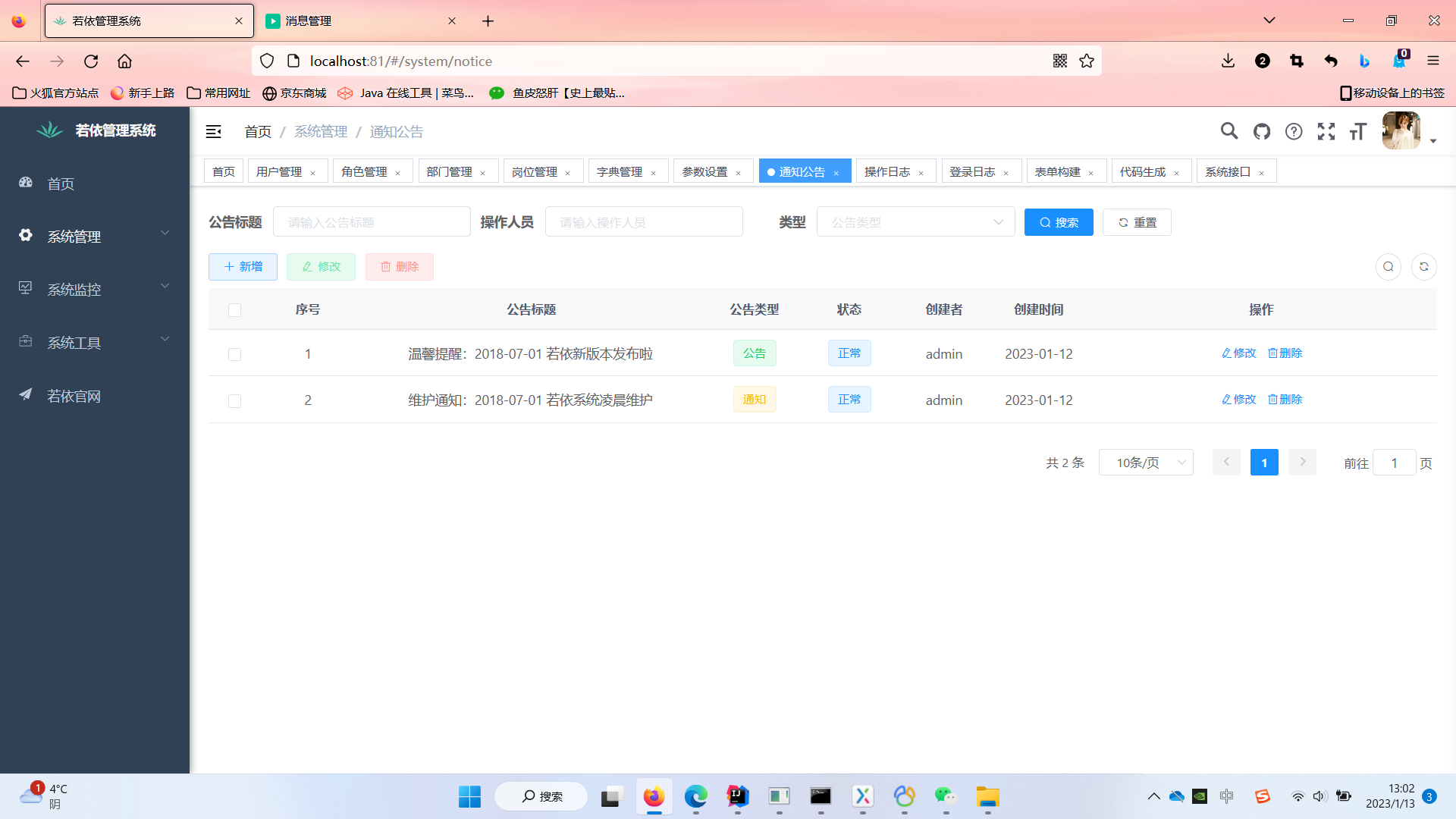Check the row for 温馨提醒 notice
Screen dimensions: 1456x819
pos(234,354)
